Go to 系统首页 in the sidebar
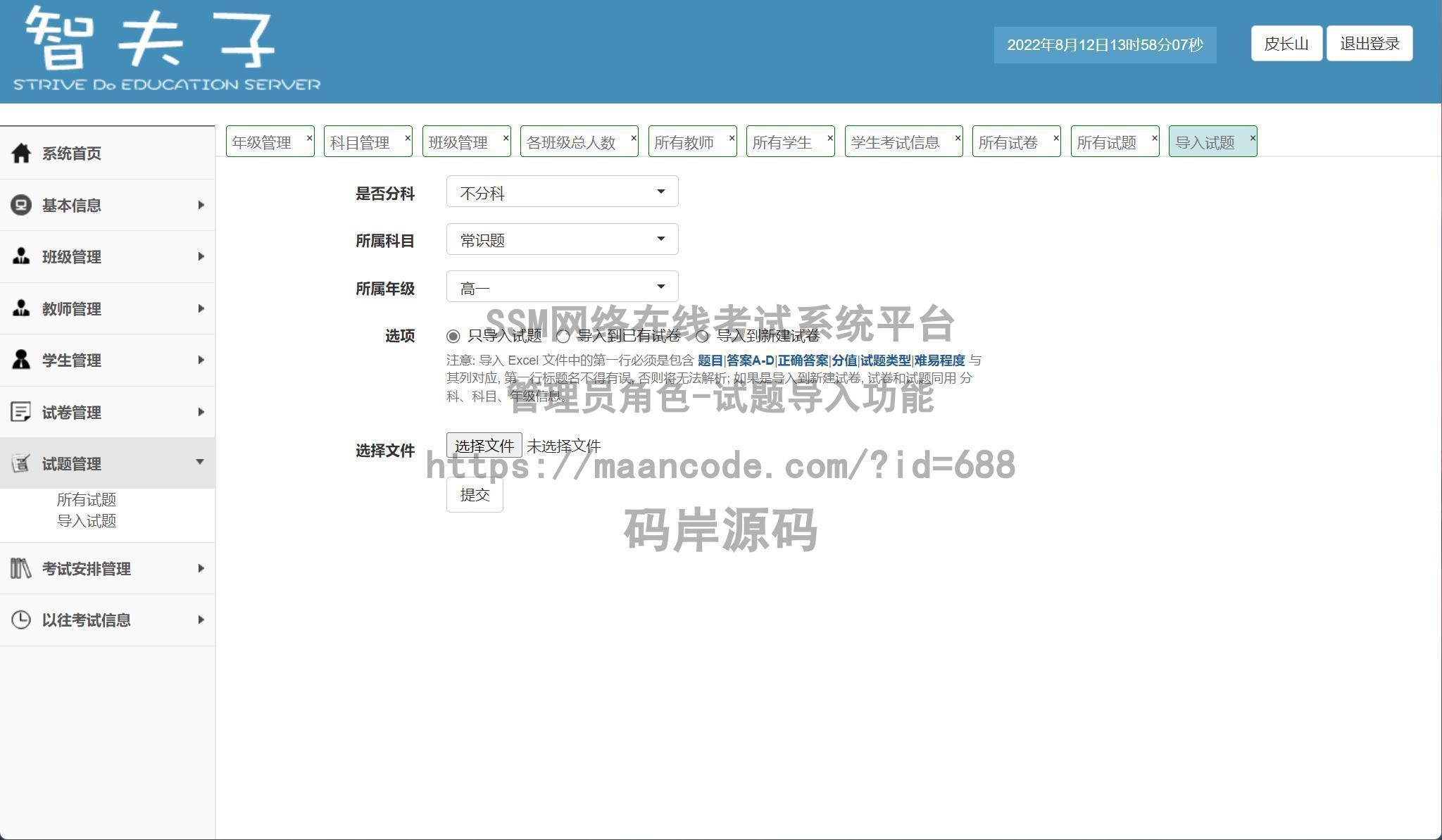This screenshot has height=840, width=1442. (107, 153)
